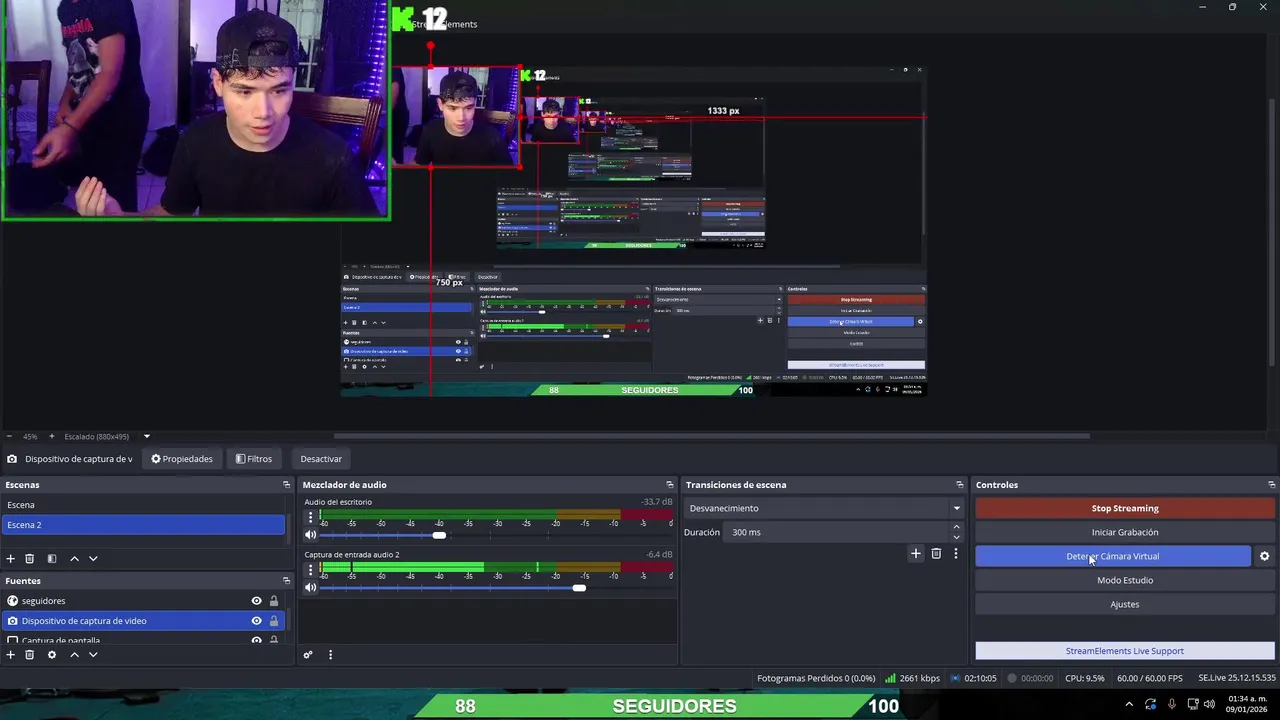The image size is (1280, 720).
Task: Undock the Controles panel
Action: coord(1271,485)
